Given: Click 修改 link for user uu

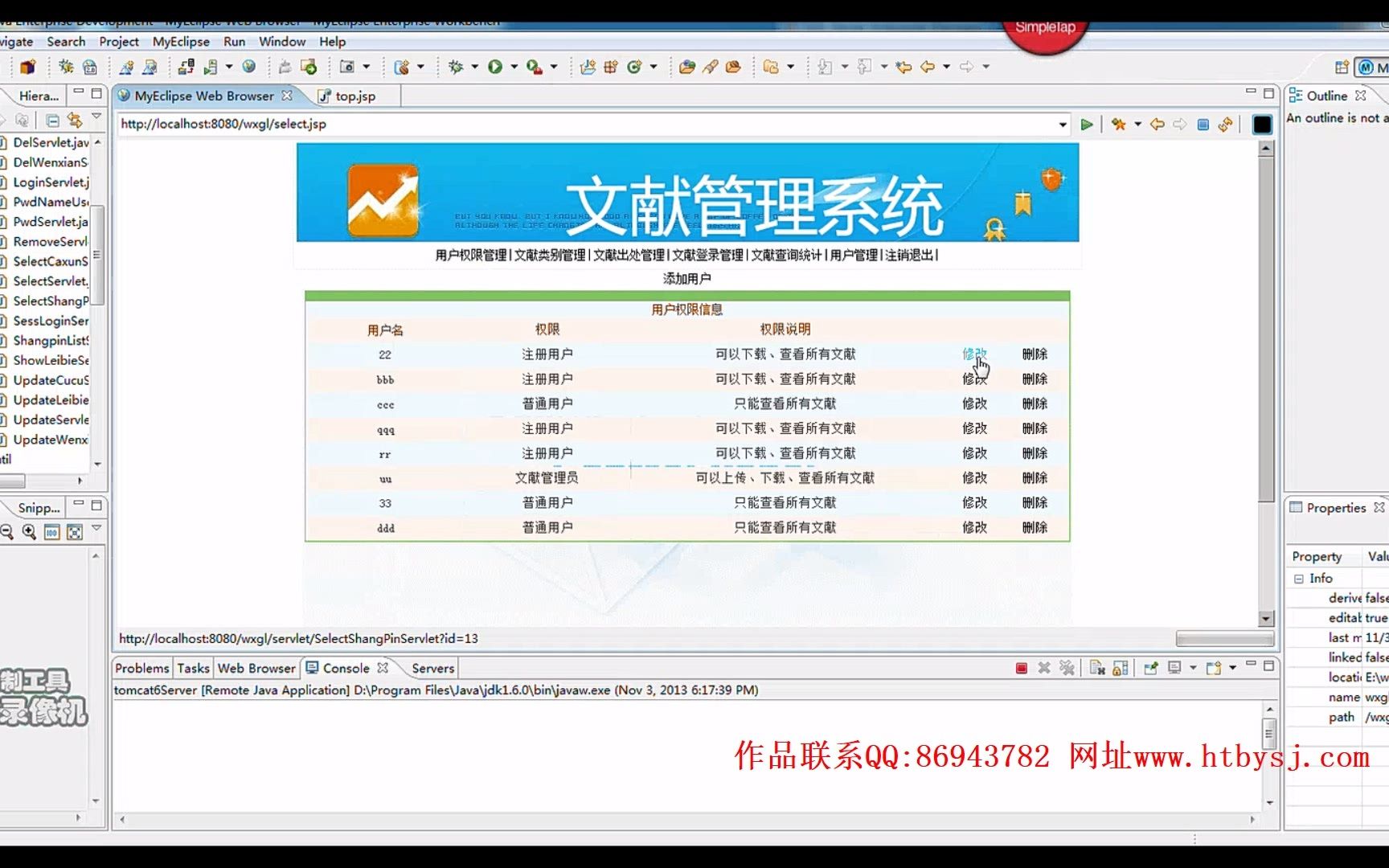Looking at the screenshot, I should [973, 477].
